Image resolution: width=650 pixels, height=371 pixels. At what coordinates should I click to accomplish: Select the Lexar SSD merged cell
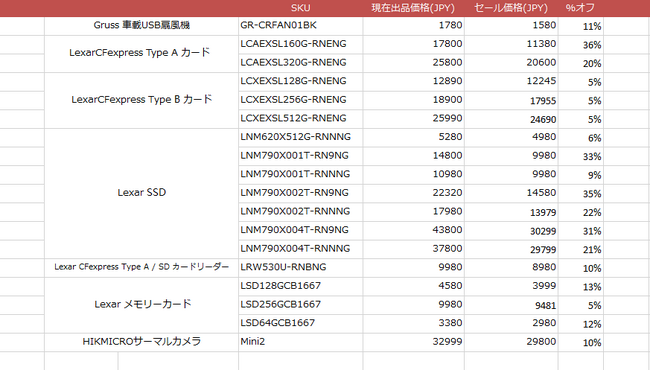point(141,193)
